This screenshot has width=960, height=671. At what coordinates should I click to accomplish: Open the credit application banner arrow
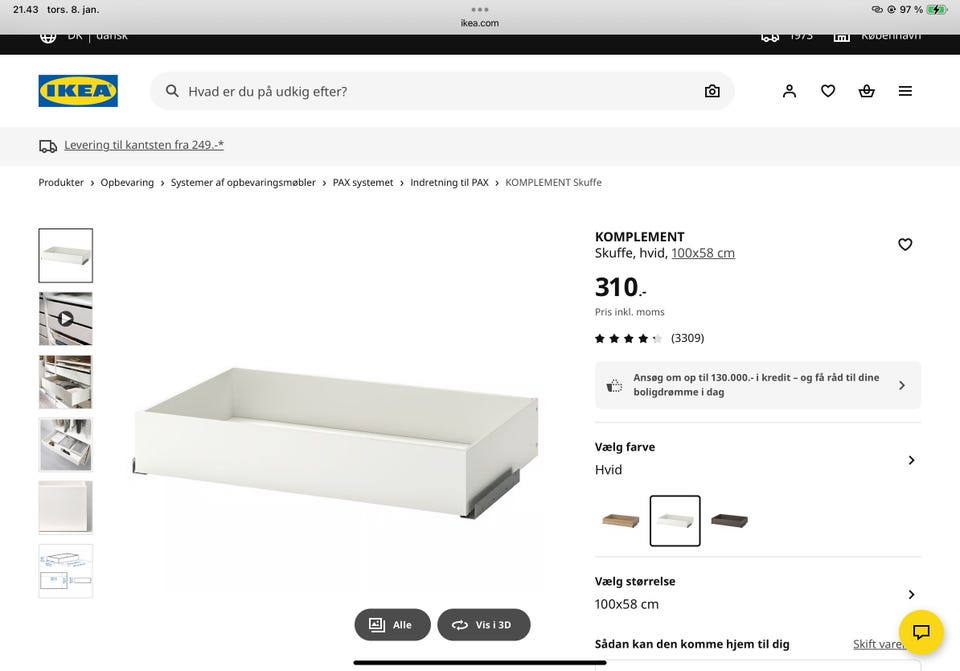click(901, 385)
